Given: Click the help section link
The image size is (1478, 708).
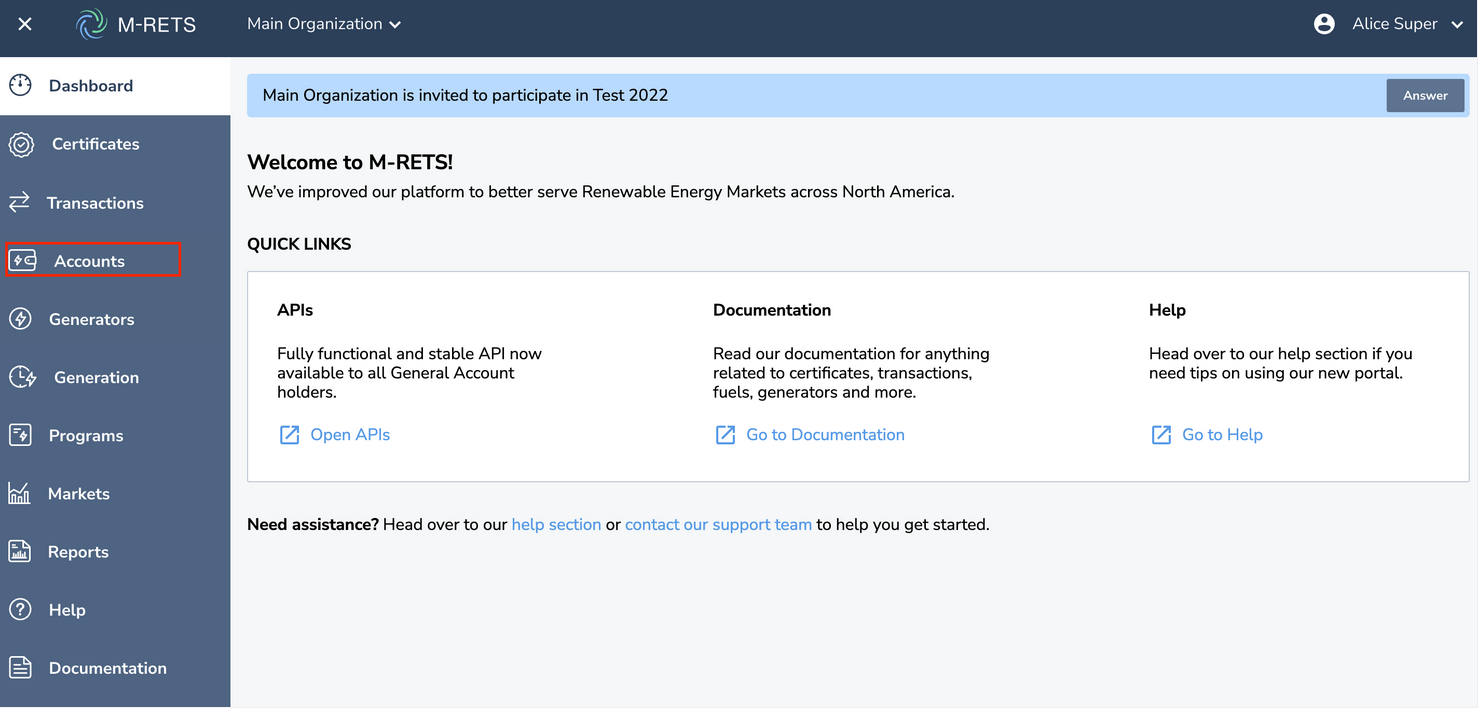Looking at the screenshot, I should pyautogui.click(x=556, y=524).
